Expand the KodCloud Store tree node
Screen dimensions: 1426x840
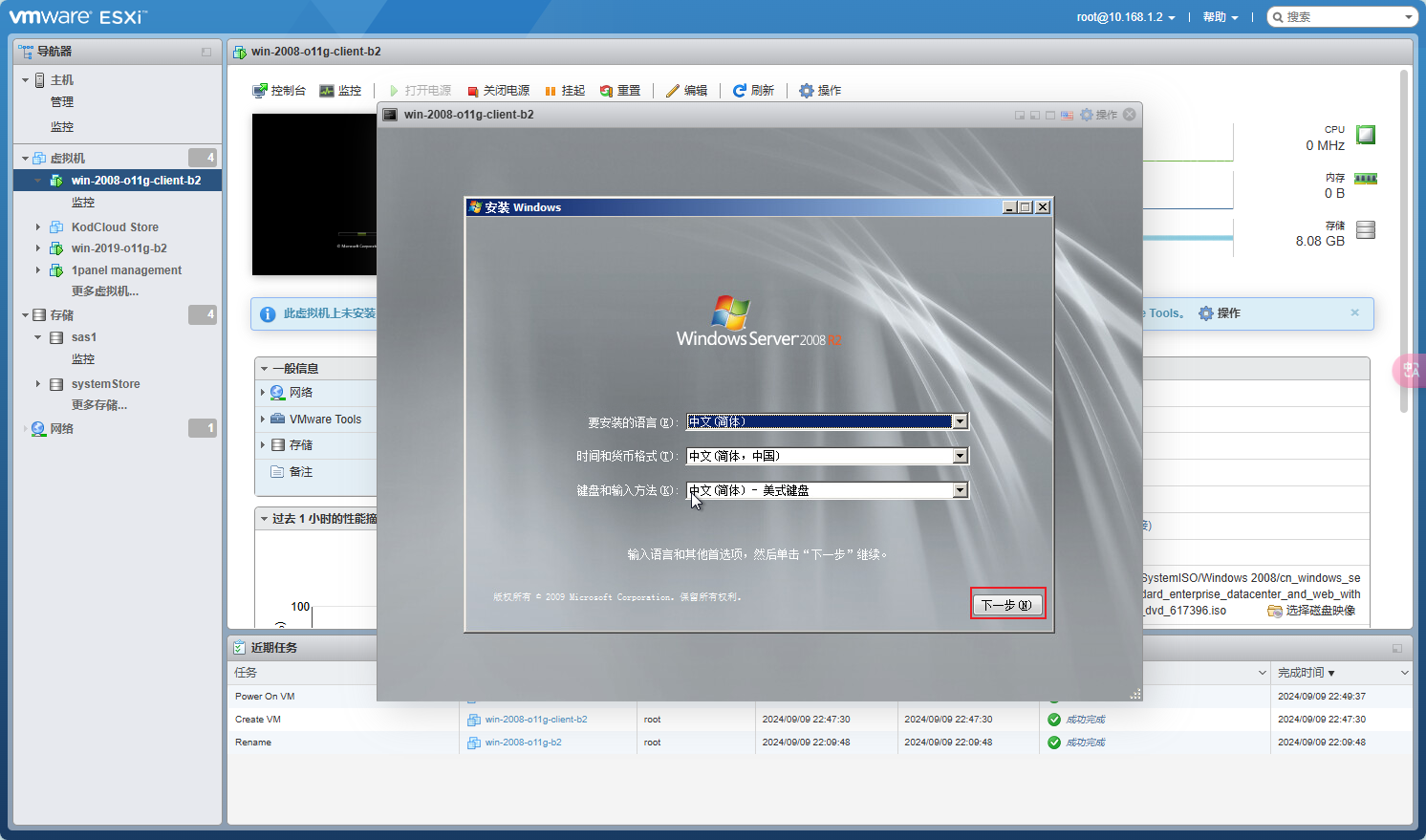pos(38,227)
